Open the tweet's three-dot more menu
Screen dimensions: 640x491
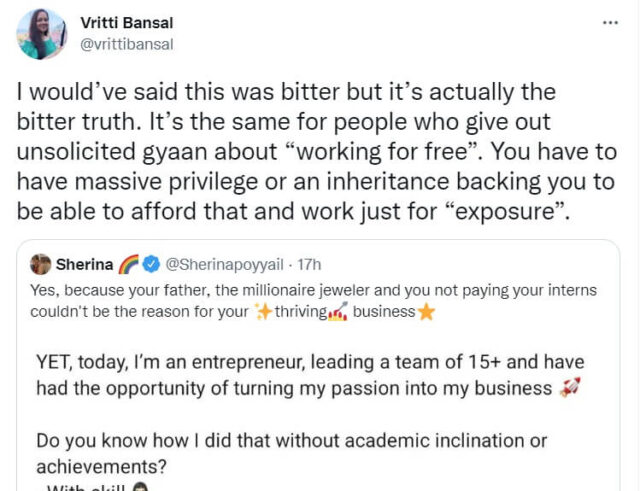pyautogui.click(x=611, y=22)
